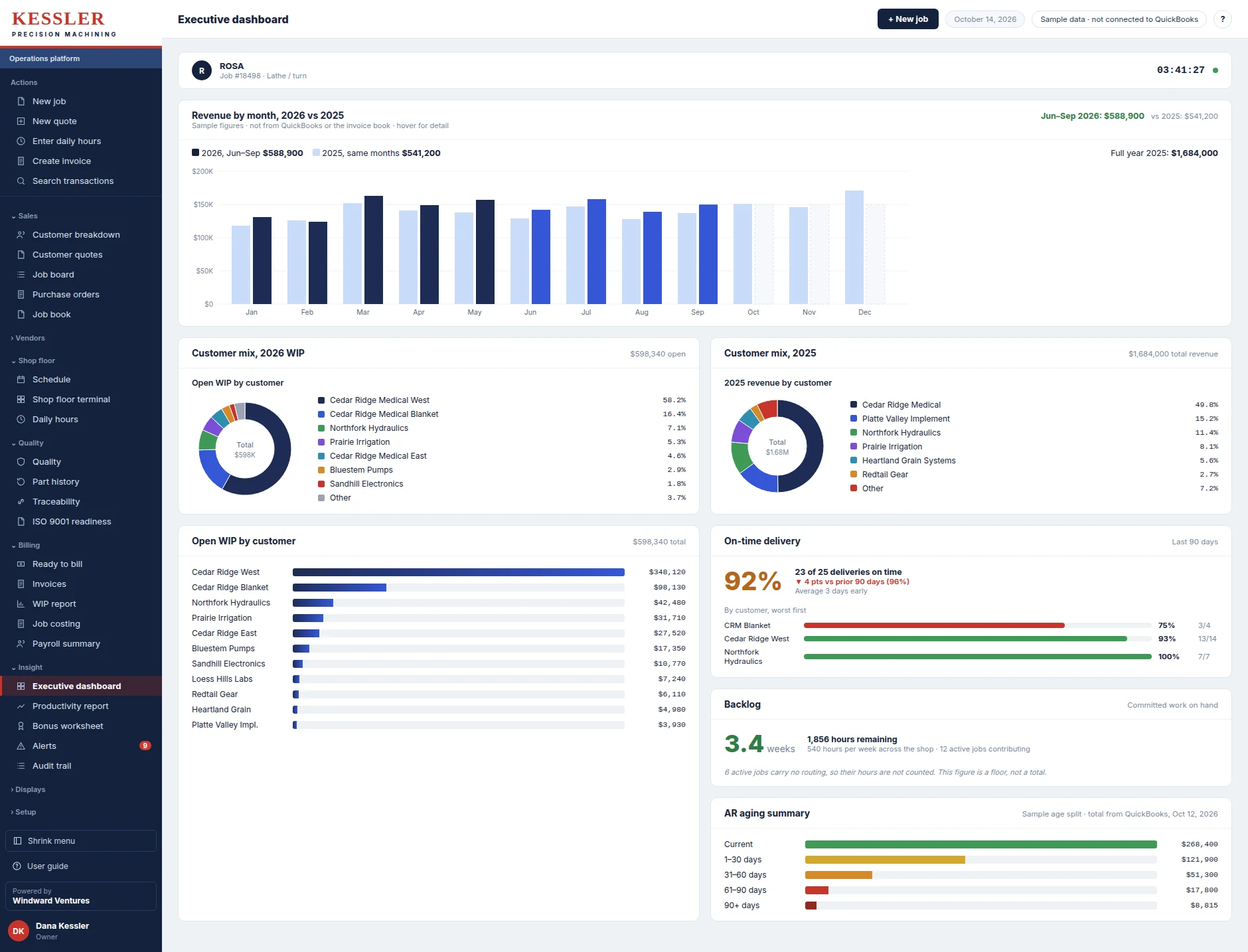Open the October 14, 2026 date pill

click(985, 19)
